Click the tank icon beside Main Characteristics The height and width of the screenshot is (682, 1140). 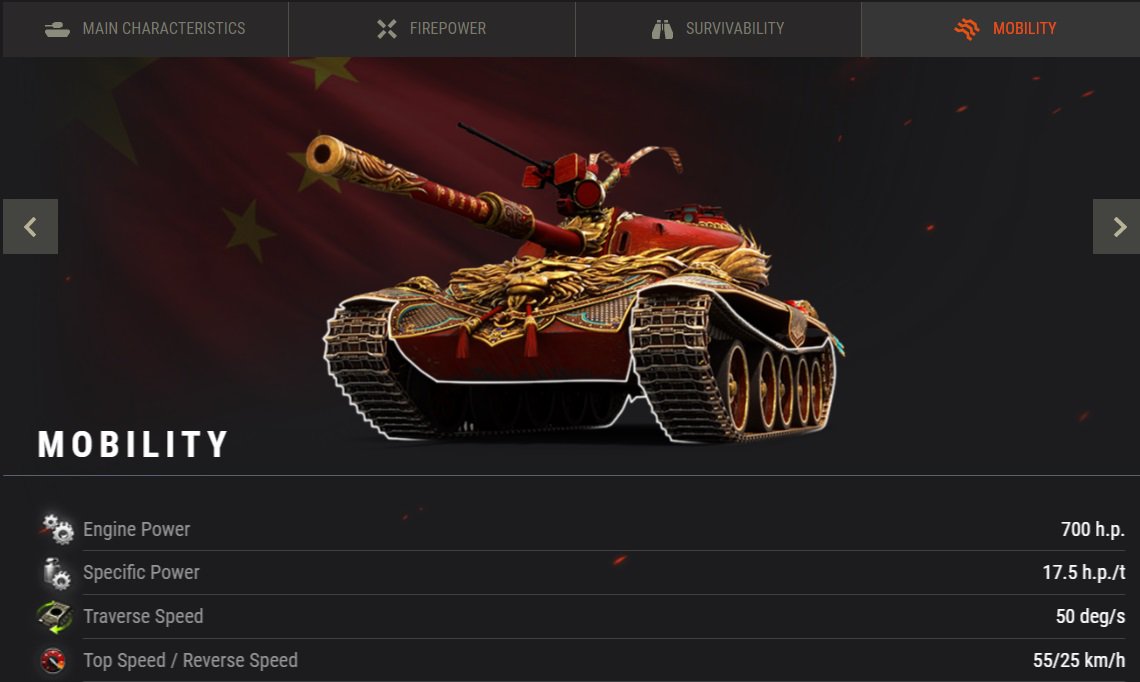[57, 29]
